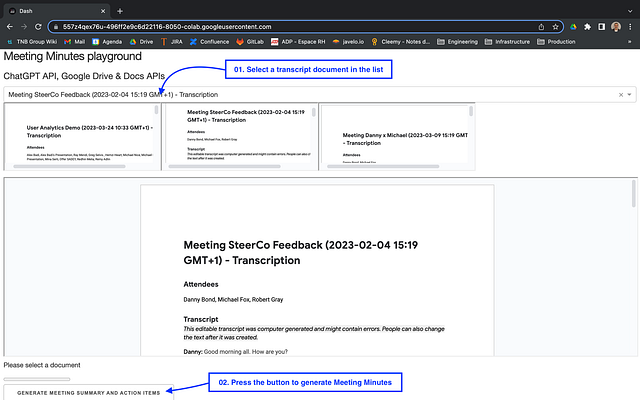Screen dimensions: 640x400
Task: Open the Confluence bookmark
Action: tap(209, 42)
